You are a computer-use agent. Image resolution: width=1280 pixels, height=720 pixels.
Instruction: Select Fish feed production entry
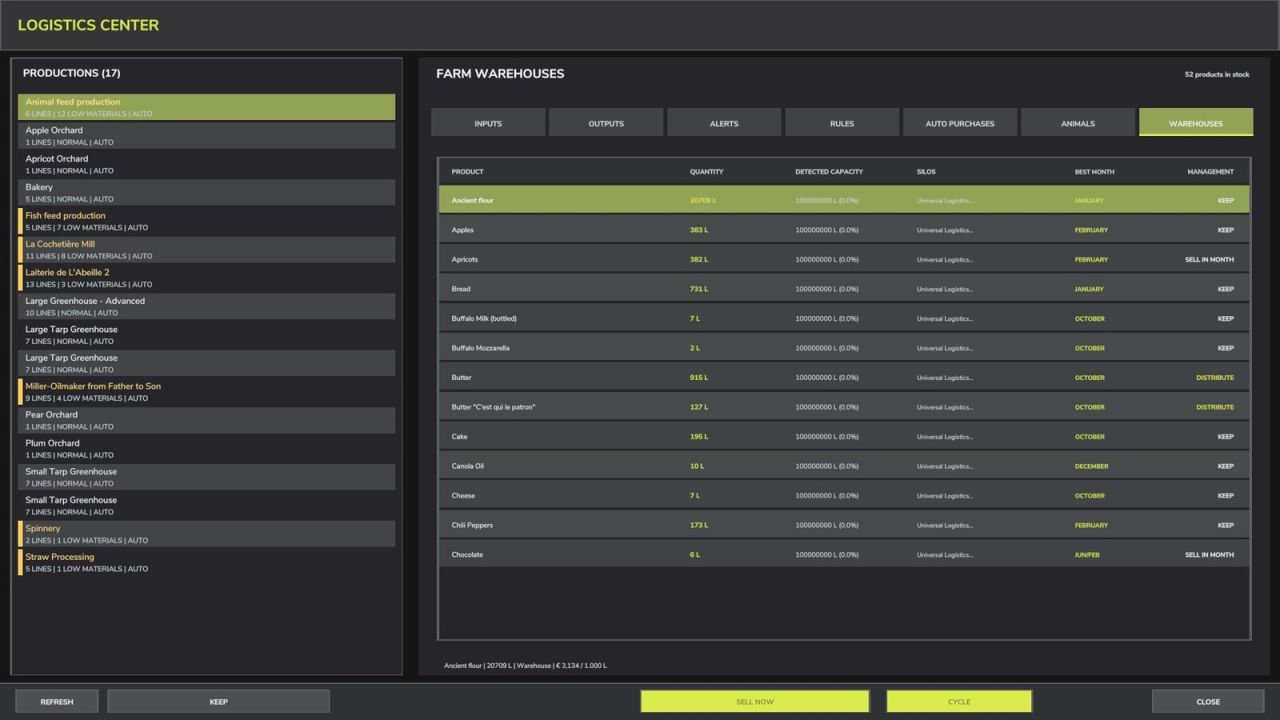click(206, 221)
